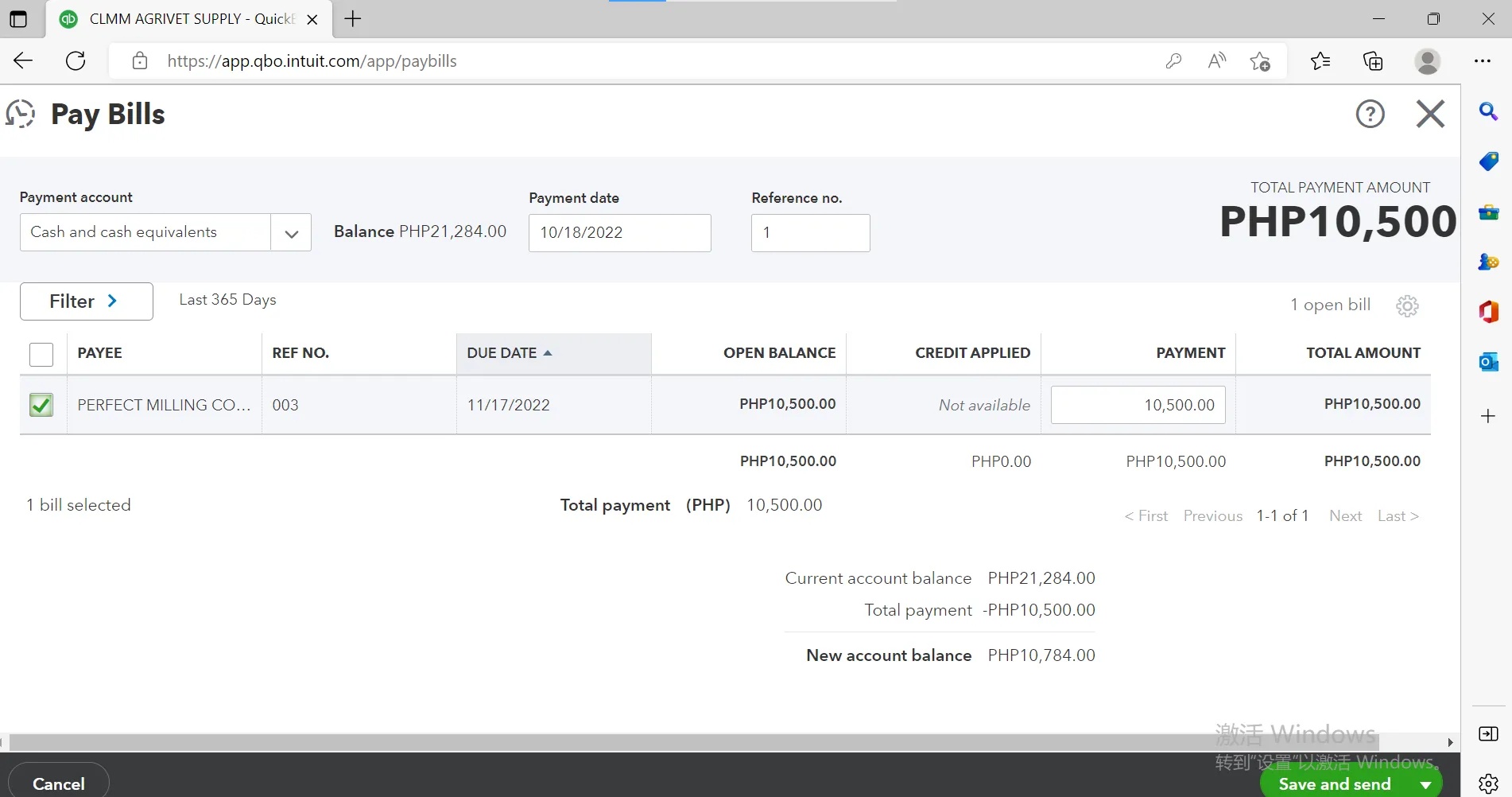Open the Pay Bills help icon

coord(1370,114)
